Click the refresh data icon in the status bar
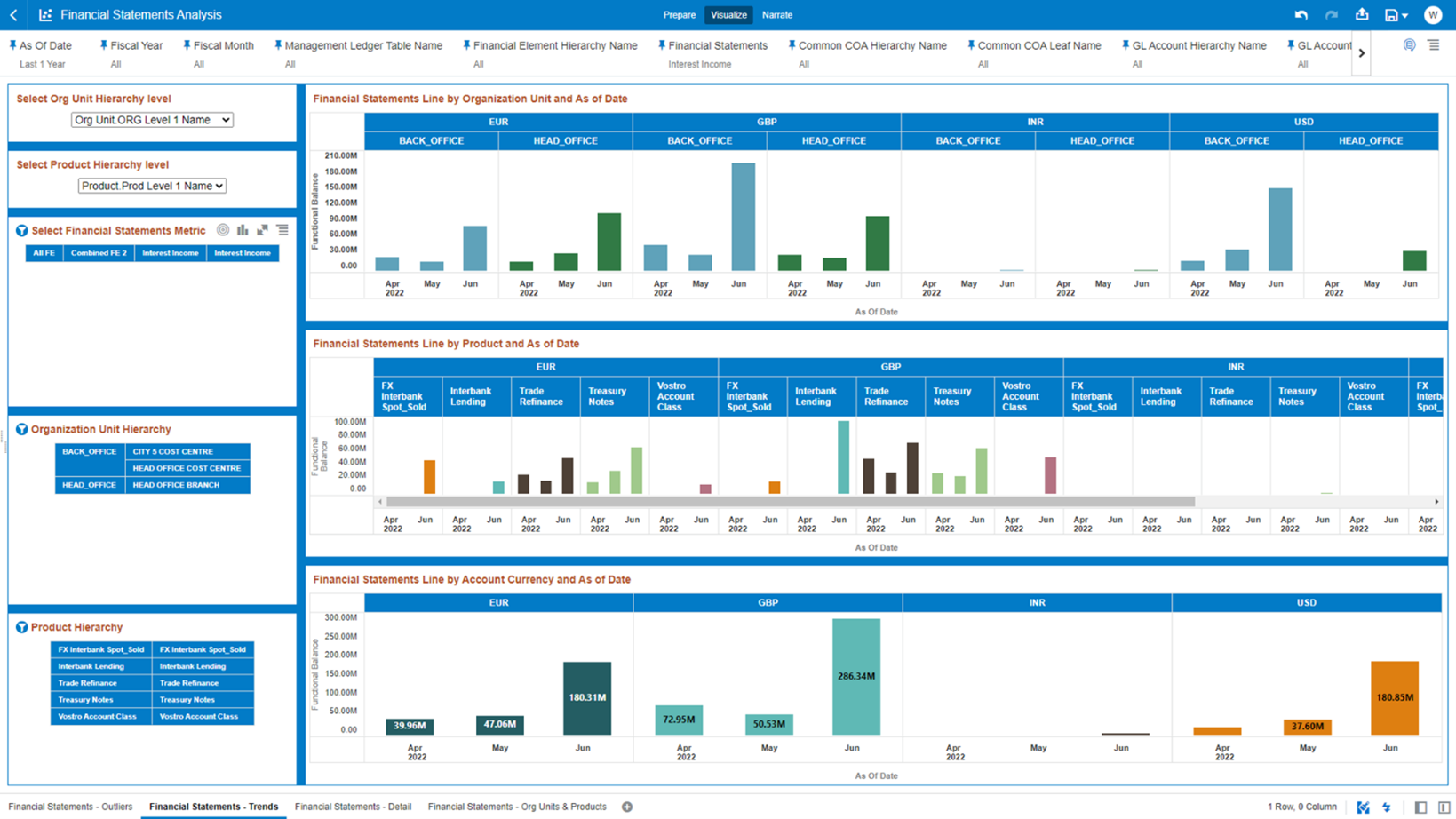 1385,807
